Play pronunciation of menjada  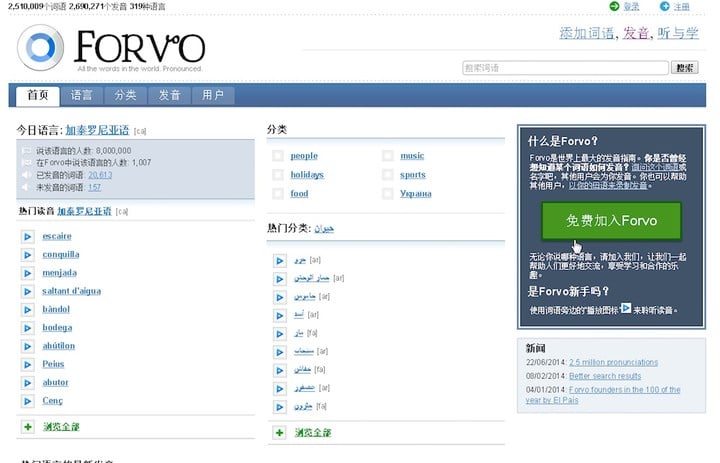point(28,273)
